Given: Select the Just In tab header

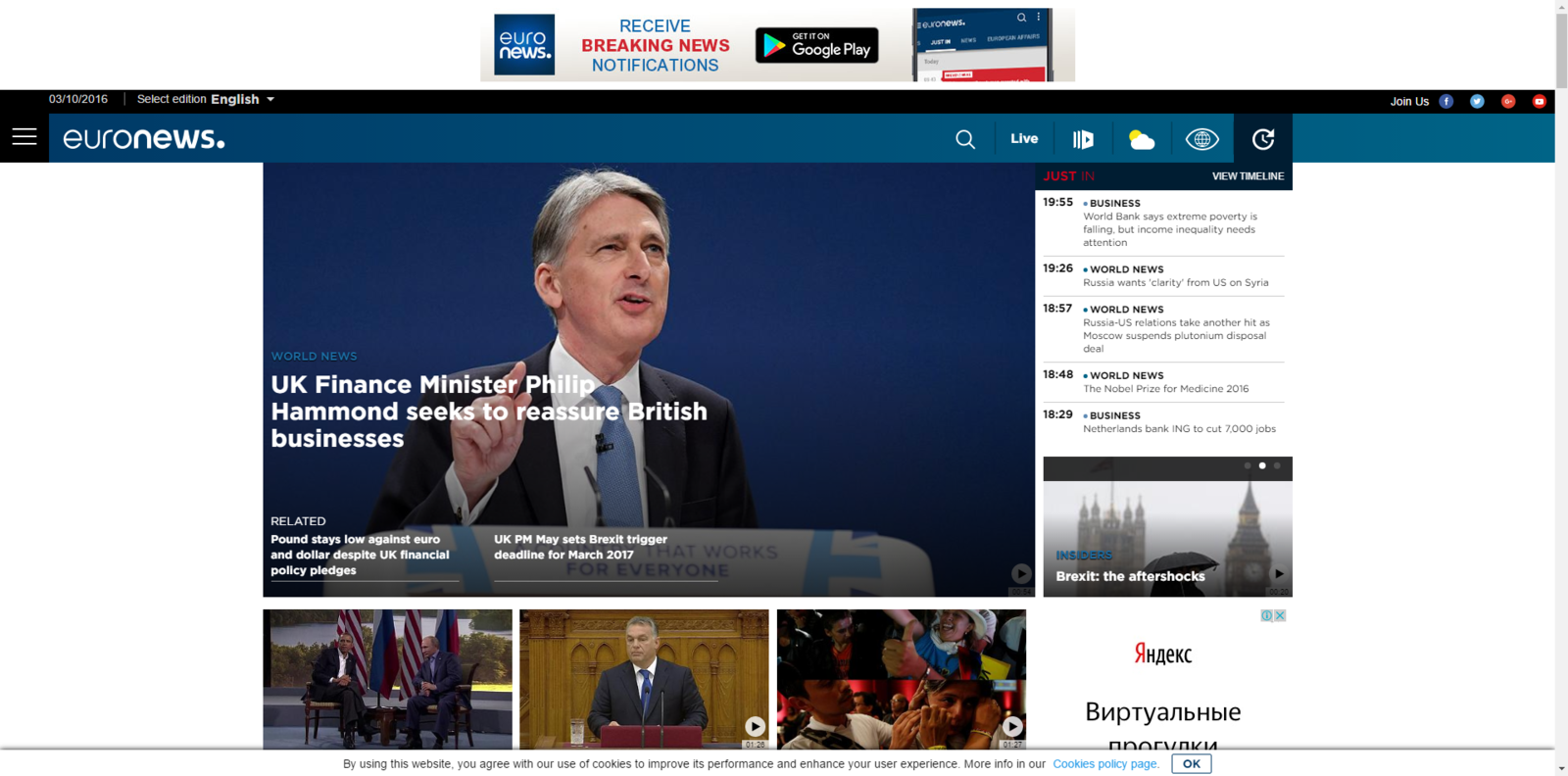Looking at the screenshot, I should point(1069,176).
